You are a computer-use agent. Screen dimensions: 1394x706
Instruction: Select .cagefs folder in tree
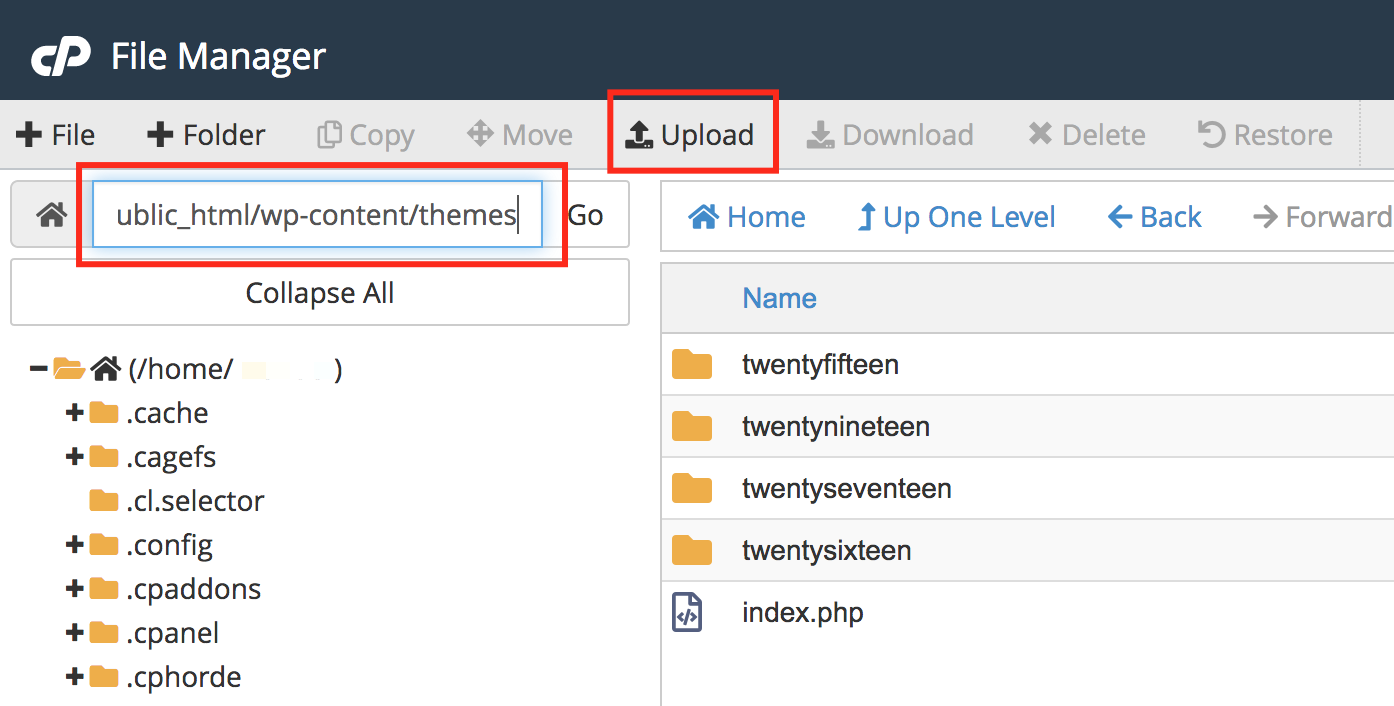pyautogui.click(x=171, y=457)
